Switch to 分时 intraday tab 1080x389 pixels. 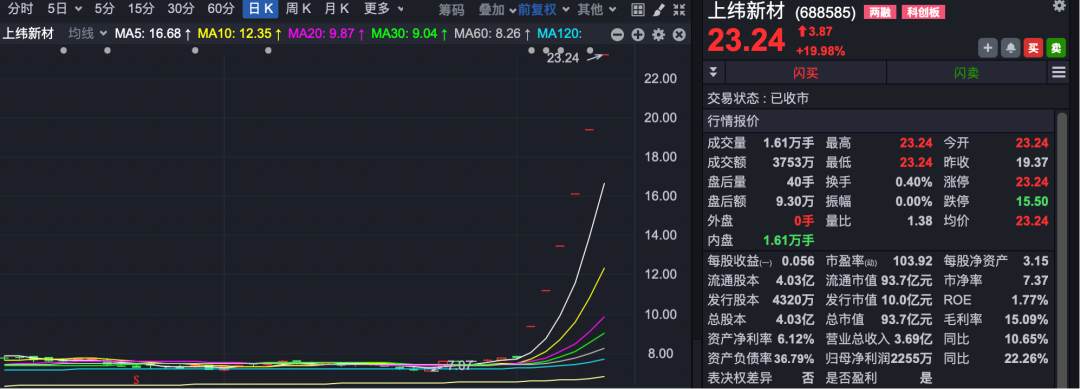point(20,10)
